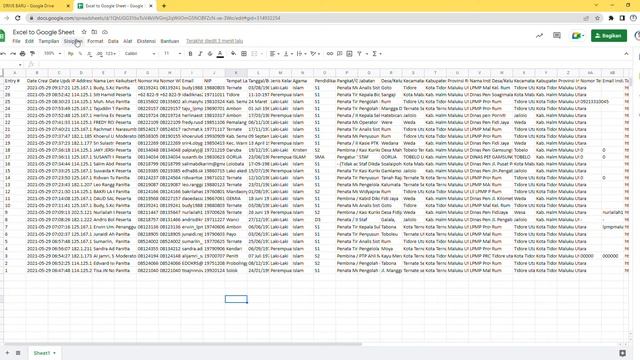Open the Google Meet call button
640x360 pixels.
(x=577, y=36)
